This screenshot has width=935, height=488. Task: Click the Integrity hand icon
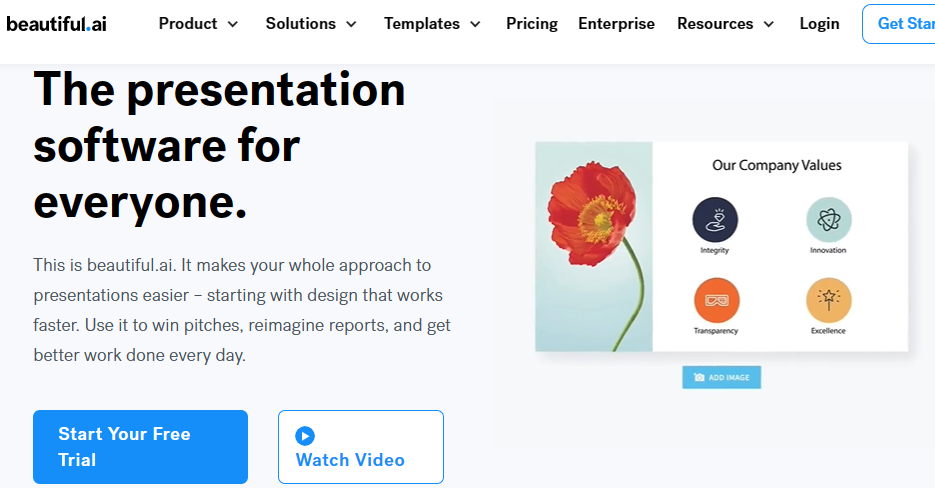(x=715, y=220)
